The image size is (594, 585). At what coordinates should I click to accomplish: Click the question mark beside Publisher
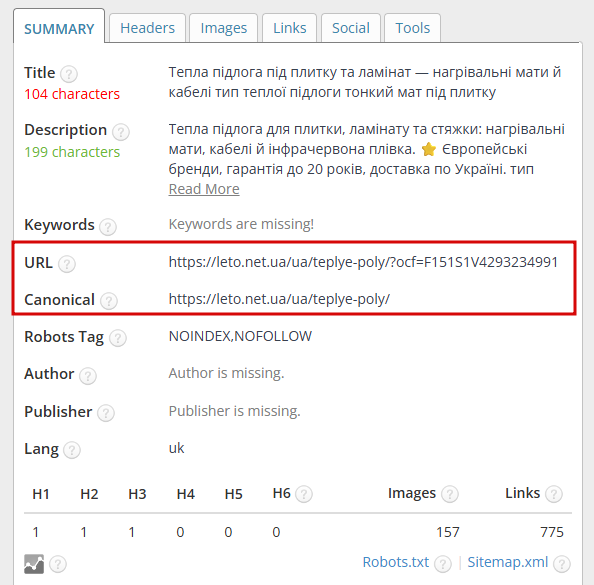point(106,413)
